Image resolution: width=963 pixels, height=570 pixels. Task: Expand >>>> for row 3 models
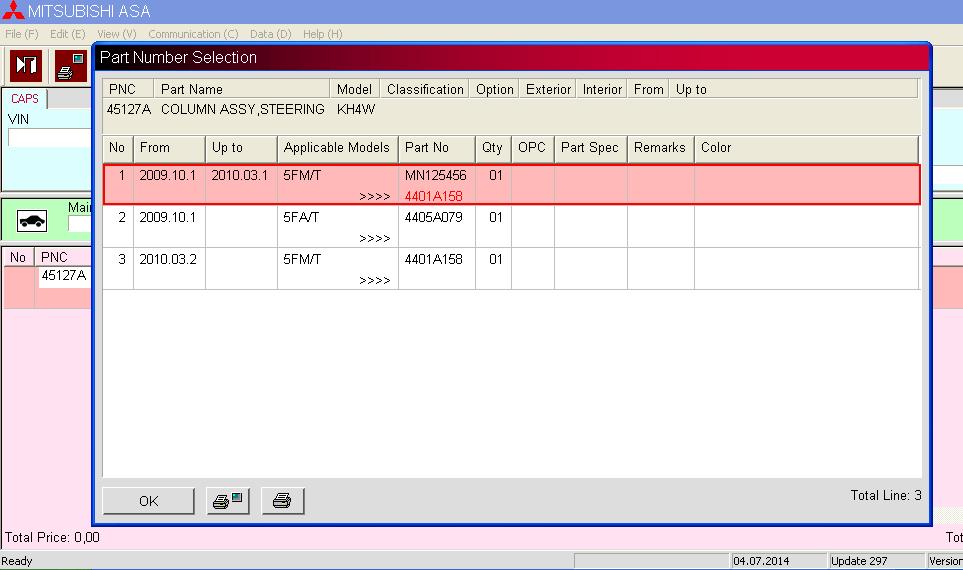374,281
